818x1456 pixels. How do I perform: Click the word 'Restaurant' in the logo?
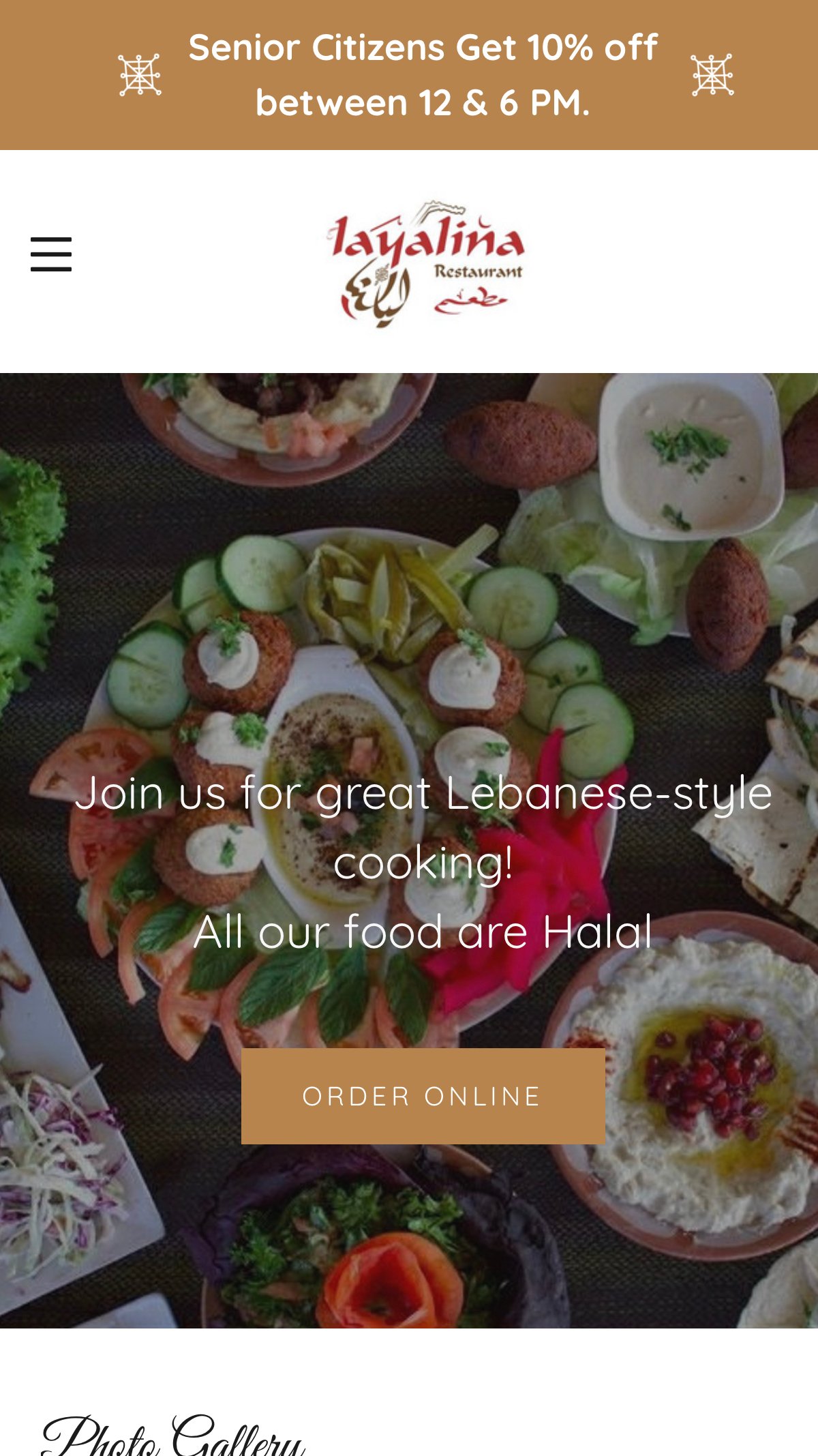479,272
